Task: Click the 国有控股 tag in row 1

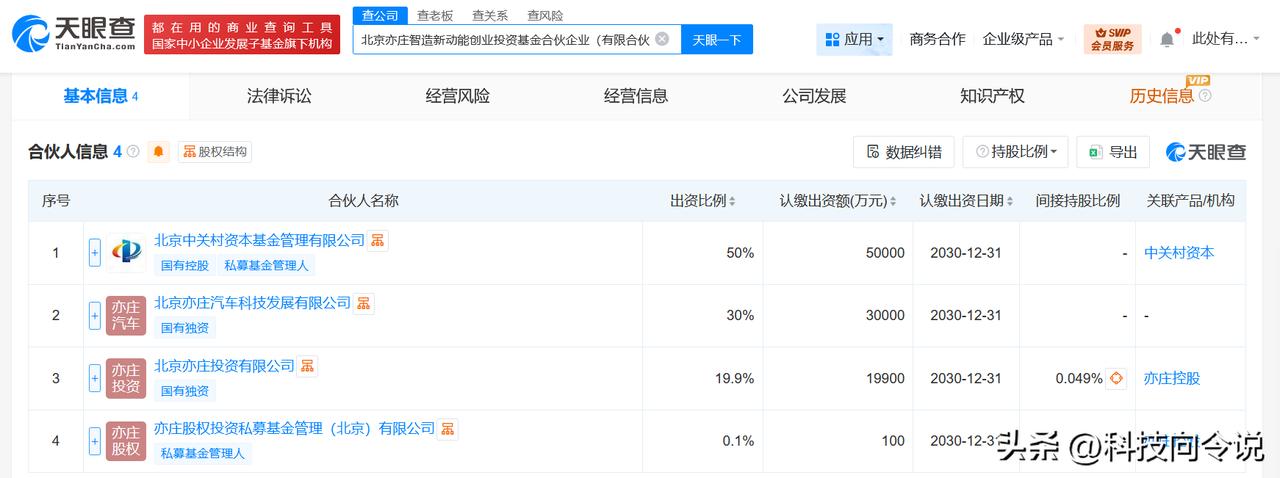Action: [x=185, y=265]
